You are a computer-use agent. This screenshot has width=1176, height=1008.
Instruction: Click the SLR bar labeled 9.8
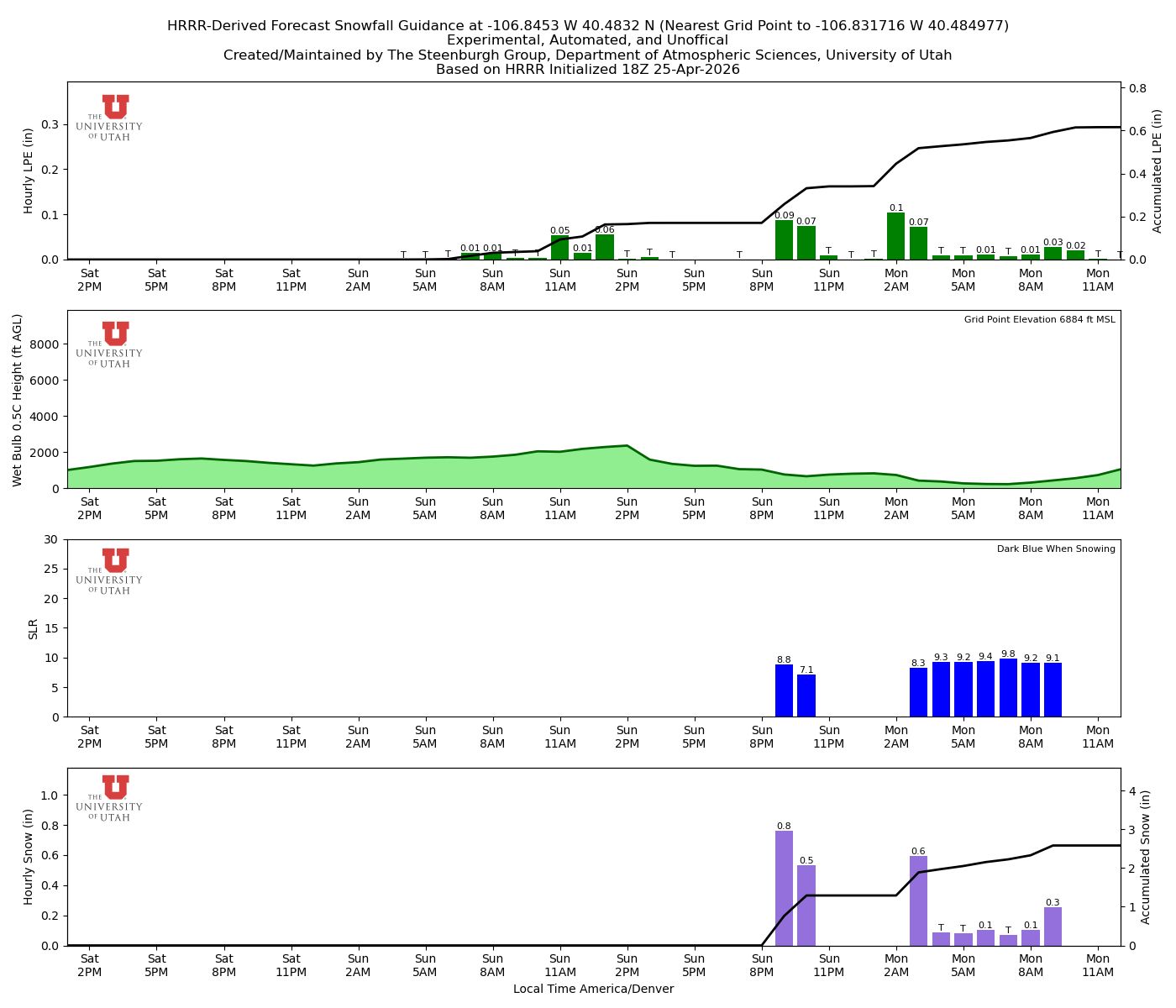tap(1009, 689)
